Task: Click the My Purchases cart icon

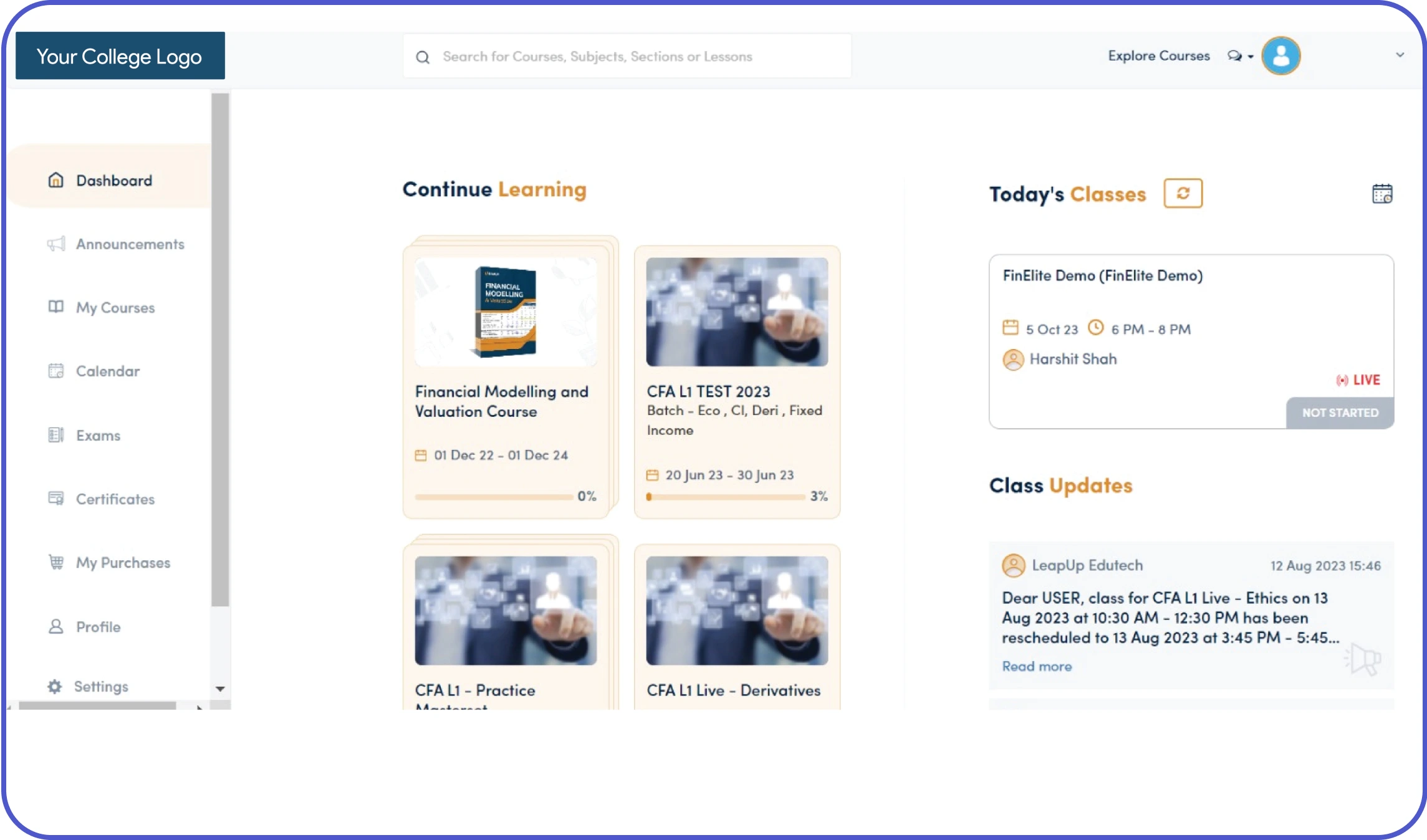Action: (56, 562)
